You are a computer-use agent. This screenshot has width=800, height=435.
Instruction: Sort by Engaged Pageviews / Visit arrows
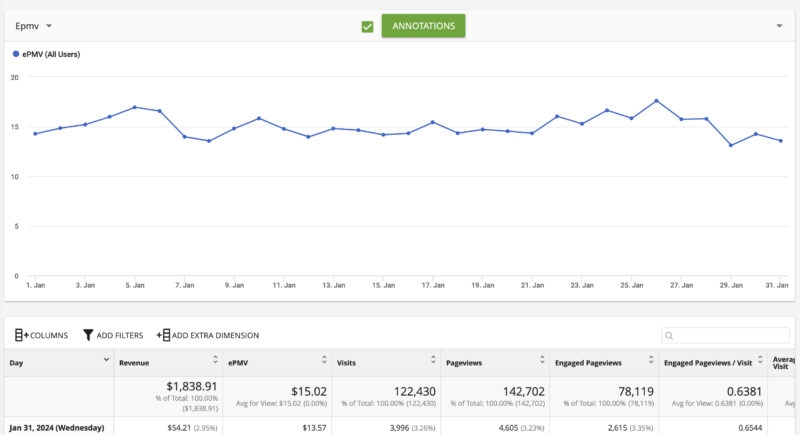(x=757, y=360)
